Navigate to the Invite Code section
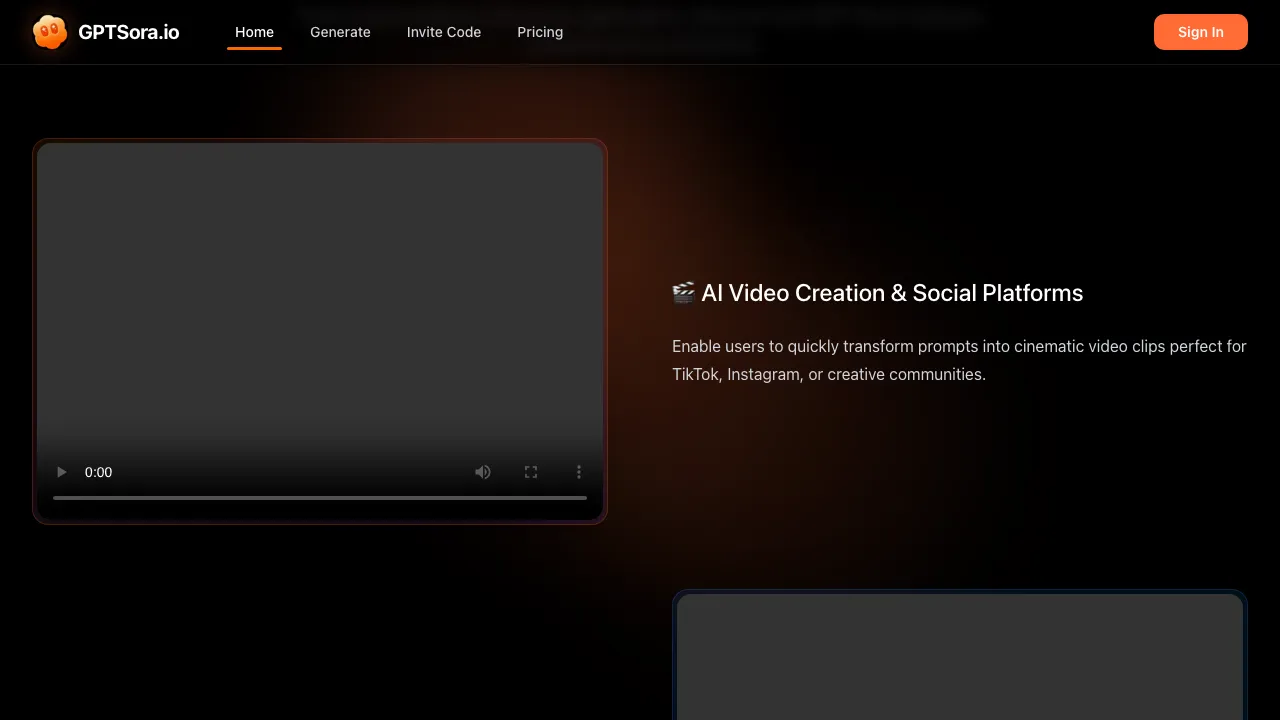 tap(444, 31)
